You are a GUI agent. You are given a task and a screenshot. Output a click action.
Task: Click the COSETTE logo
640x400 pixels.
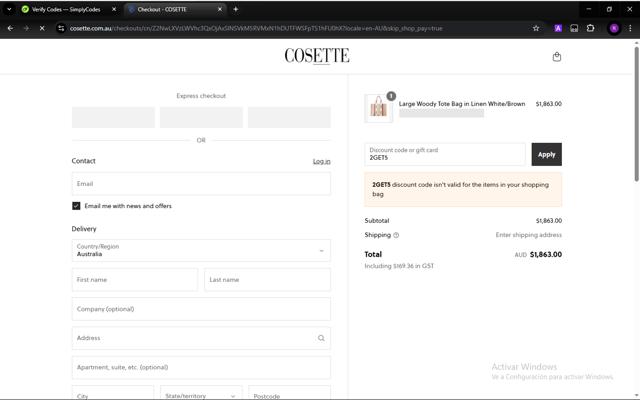(x=317, y=56)
